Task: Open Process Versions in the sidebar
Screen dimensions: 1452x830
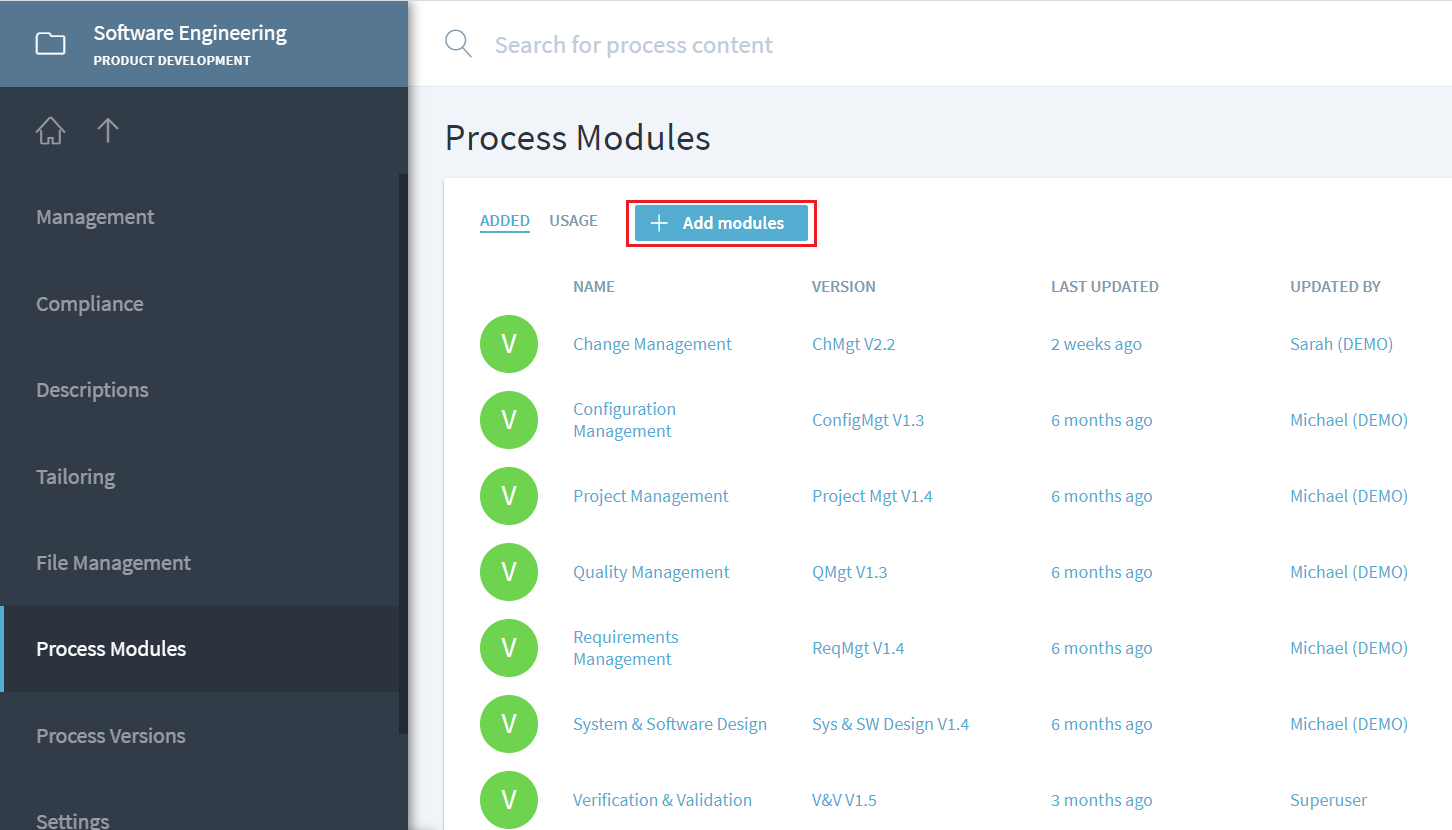Action: click(111, 736)
